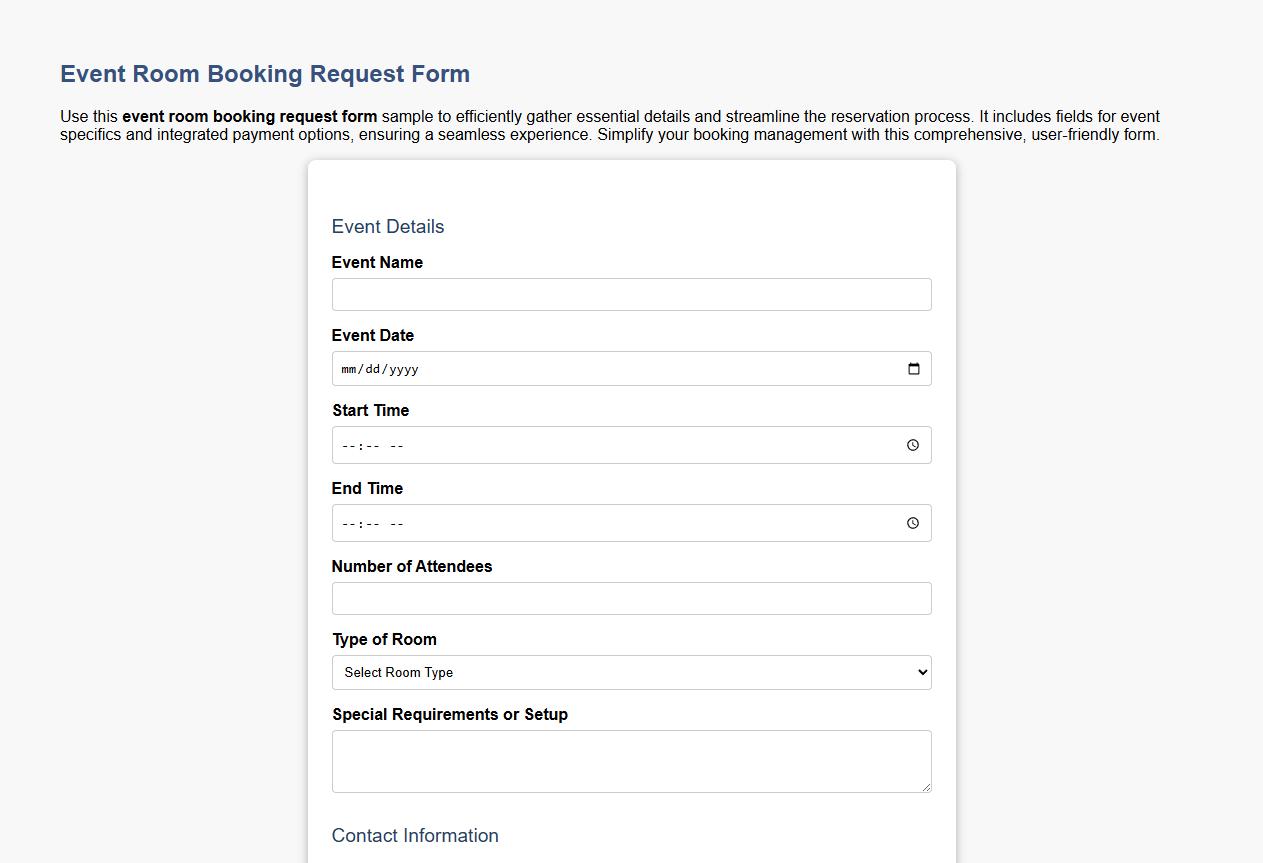The image size is (1263, 863).
Task: Click the textarea resize grip handle
Action: [927, 788]
